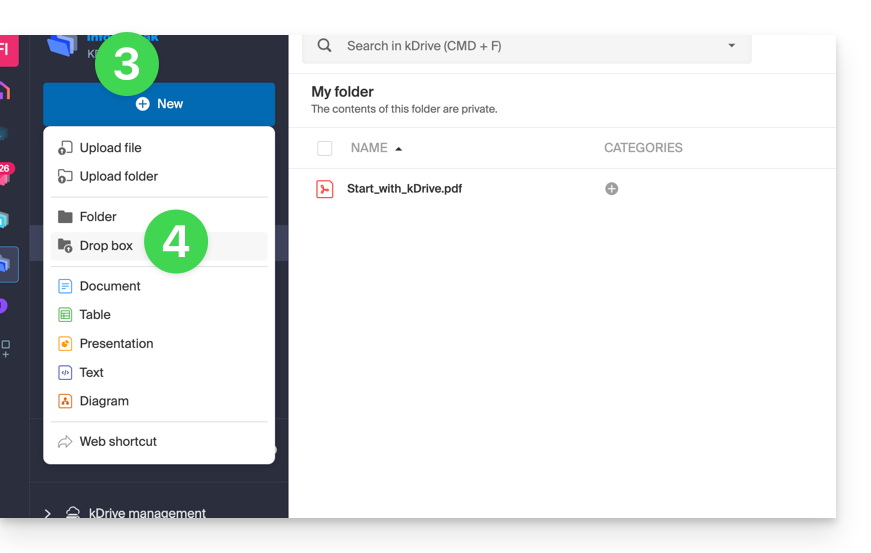Click the gray Folder icon in menu
871x553 pixels.
pos(65,217)
